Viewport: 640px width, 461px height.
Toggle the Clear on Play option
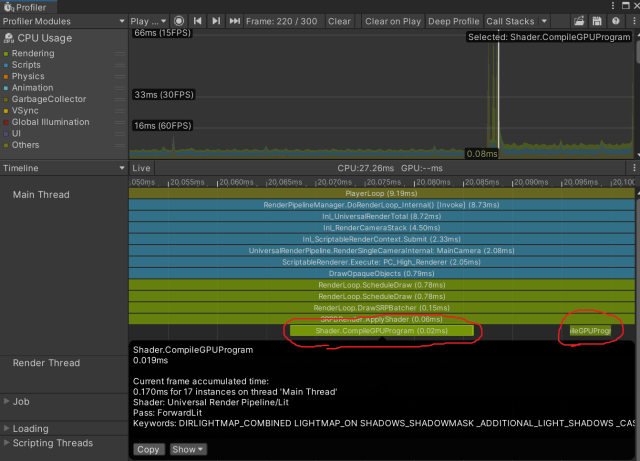coord(393,21)
